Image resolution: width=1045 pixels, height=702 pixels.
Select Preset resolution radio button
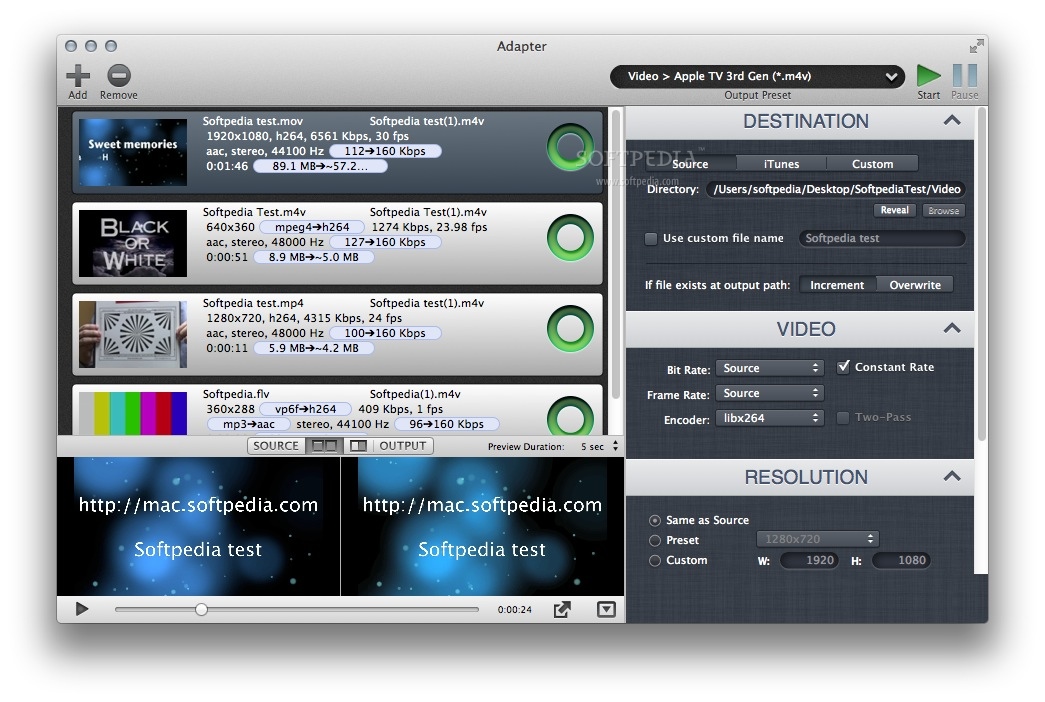pyautogui.click(x=655, y=540)
